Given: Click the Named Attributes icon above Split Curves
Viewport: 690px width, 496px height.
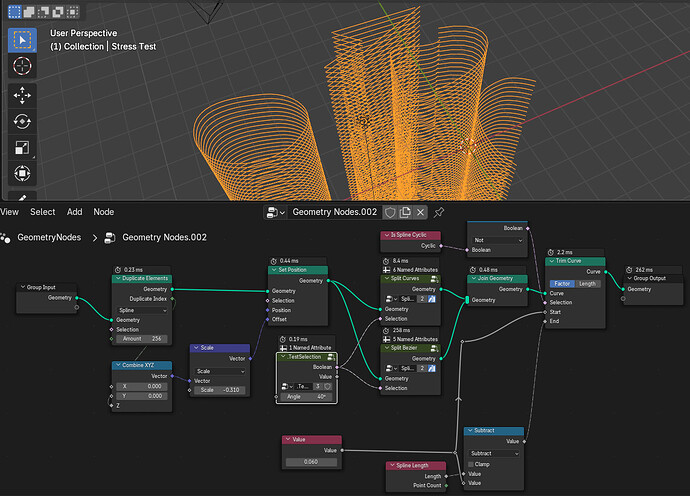Looking at the screenshot, I should pos(386,270).
